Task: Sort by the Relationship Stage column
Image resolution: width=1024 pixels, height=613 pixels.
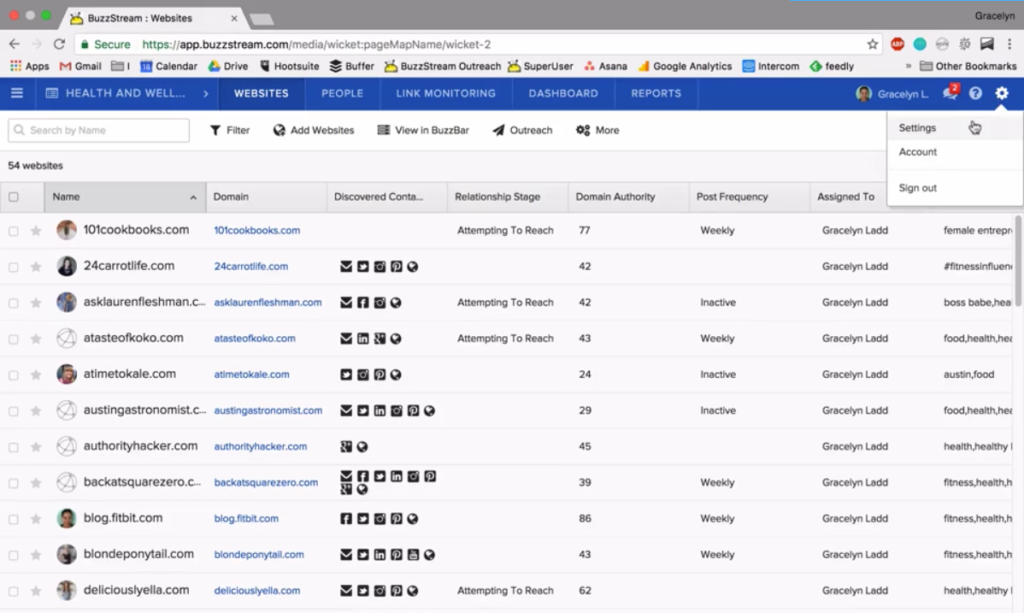Action: point(507,196)
